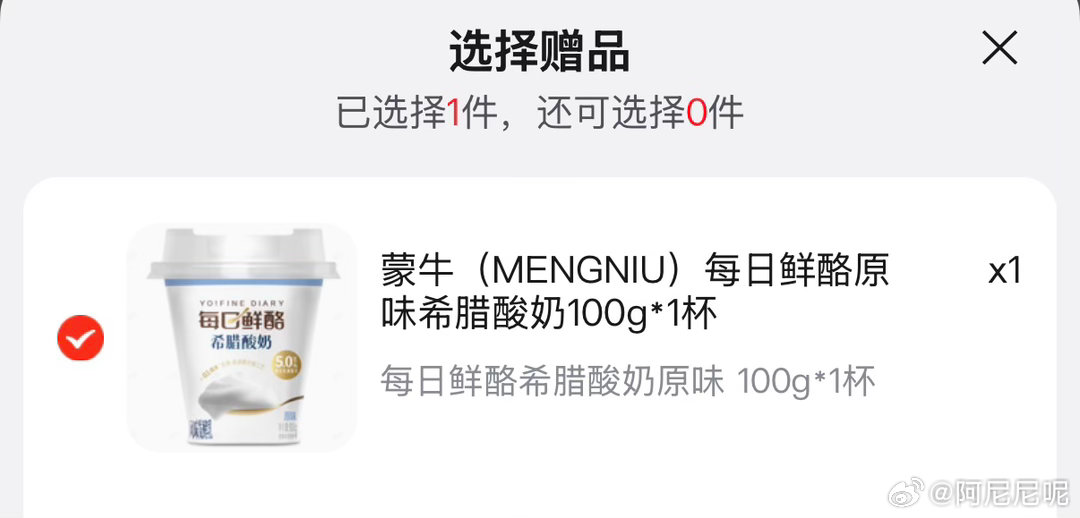Tap the red number 1 in selected count

[x=455, y=113]
